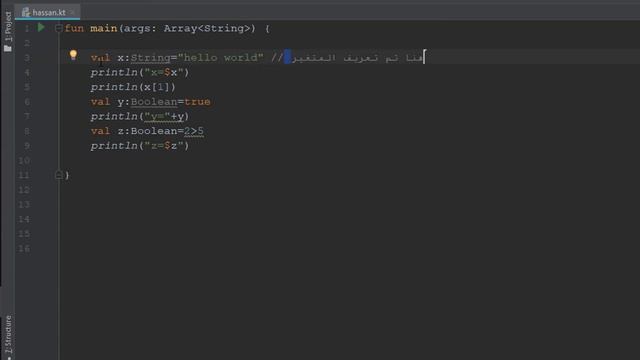This screenshot has height=360, width=640.
Task: Click the "hello world" string literal
Action: pyautogui.click(x=220, y=58)
